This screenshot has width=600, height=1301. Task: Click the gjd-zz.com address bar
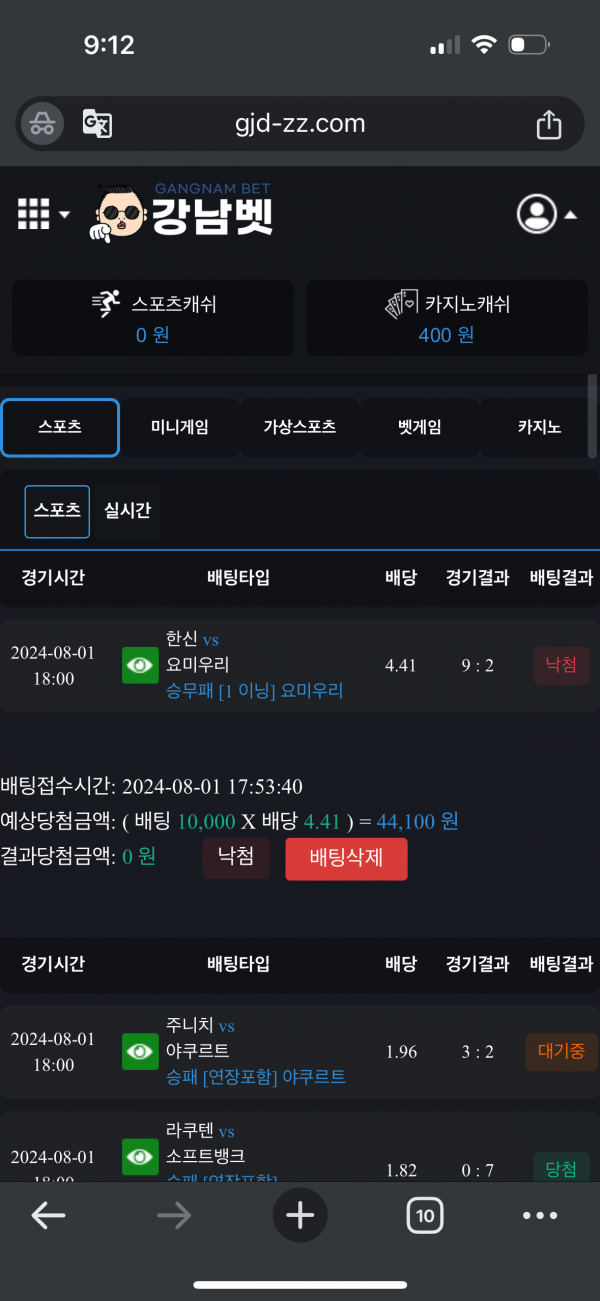point(300,124)
